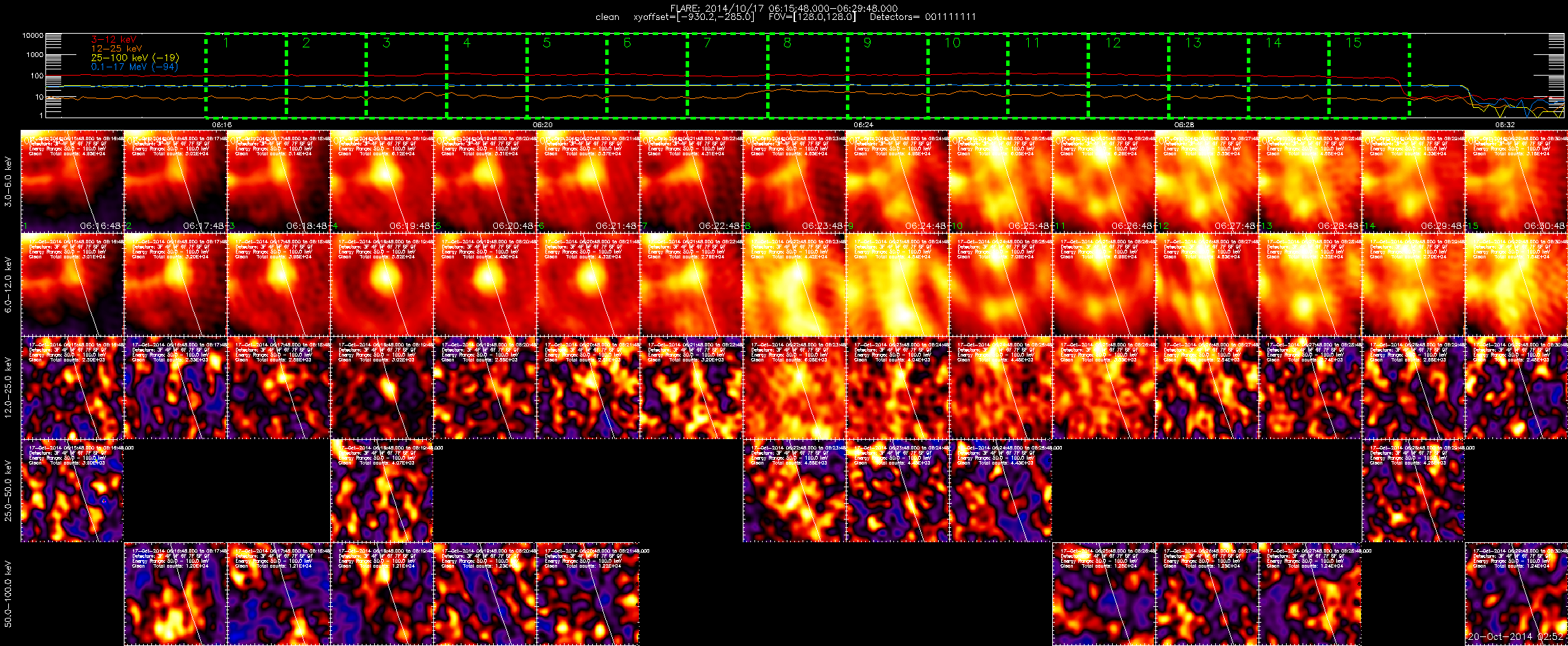Open the 3.0-6.0 keV image stamped 06:18:48
Screen dimensions: 1568x646
(x=279, y=181)
